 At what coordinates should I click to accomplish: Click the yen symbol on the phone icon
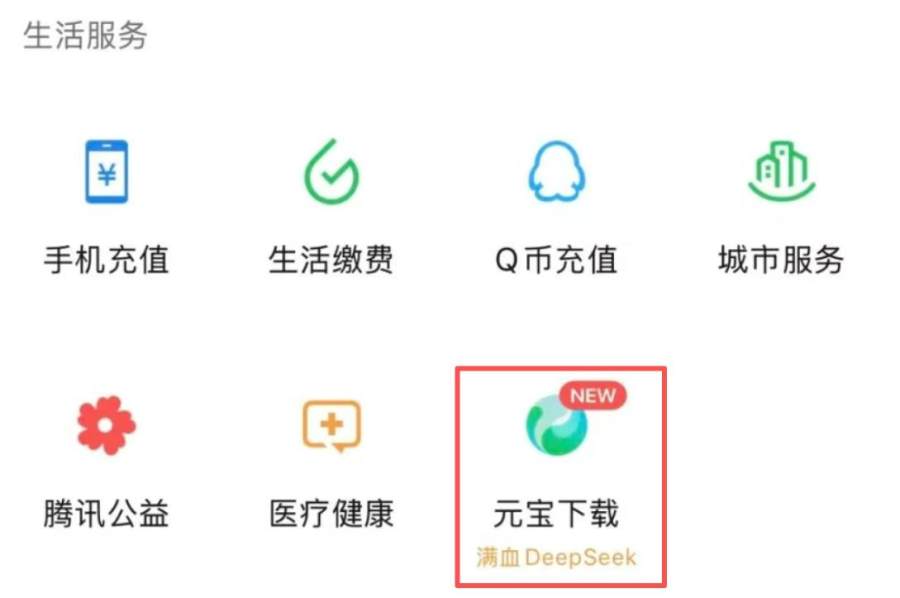pyautogui.click(x=107, y=173)
